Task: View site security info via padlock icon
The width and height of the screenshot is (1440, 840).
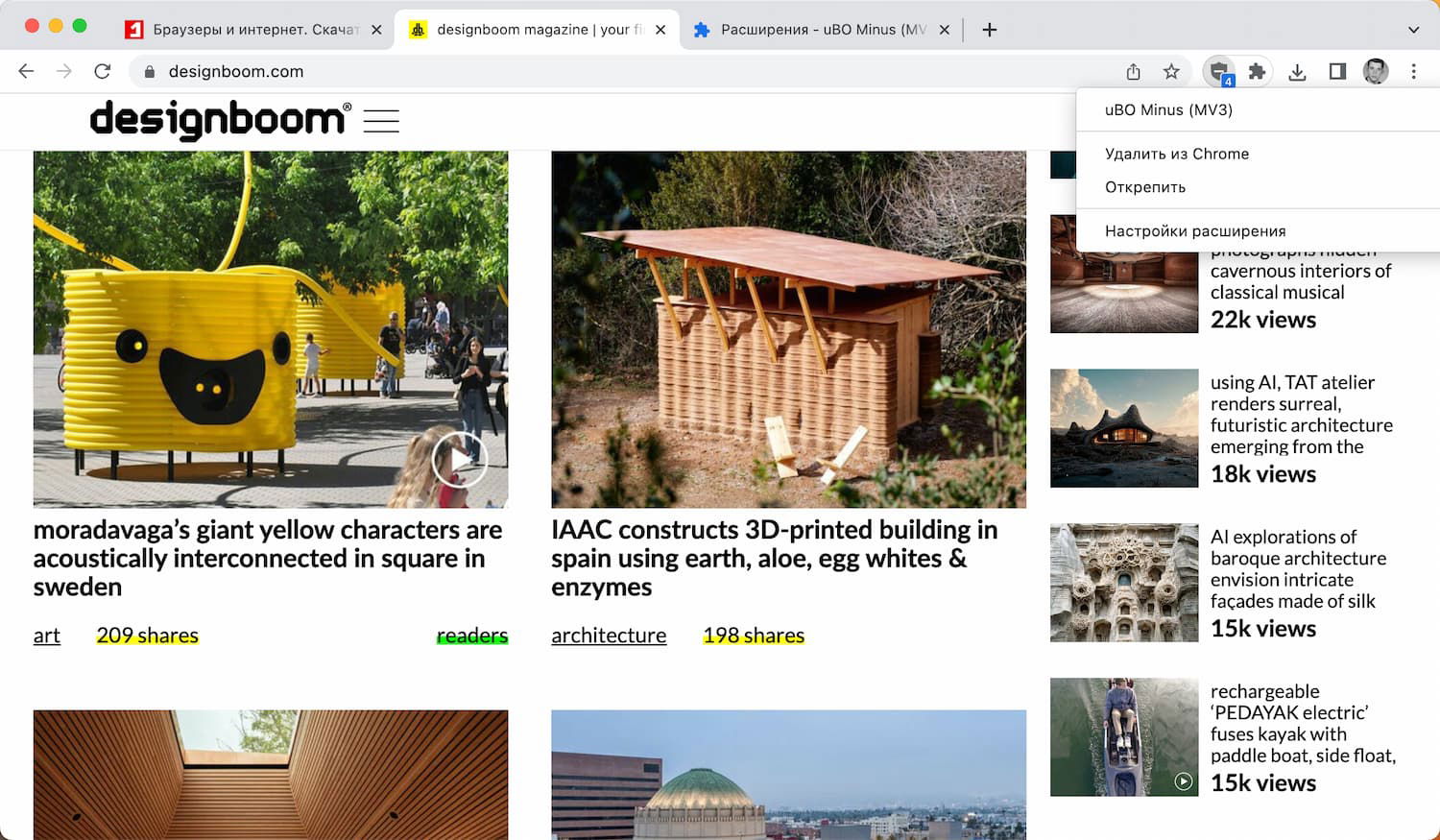Action: (x=149, y=72)
